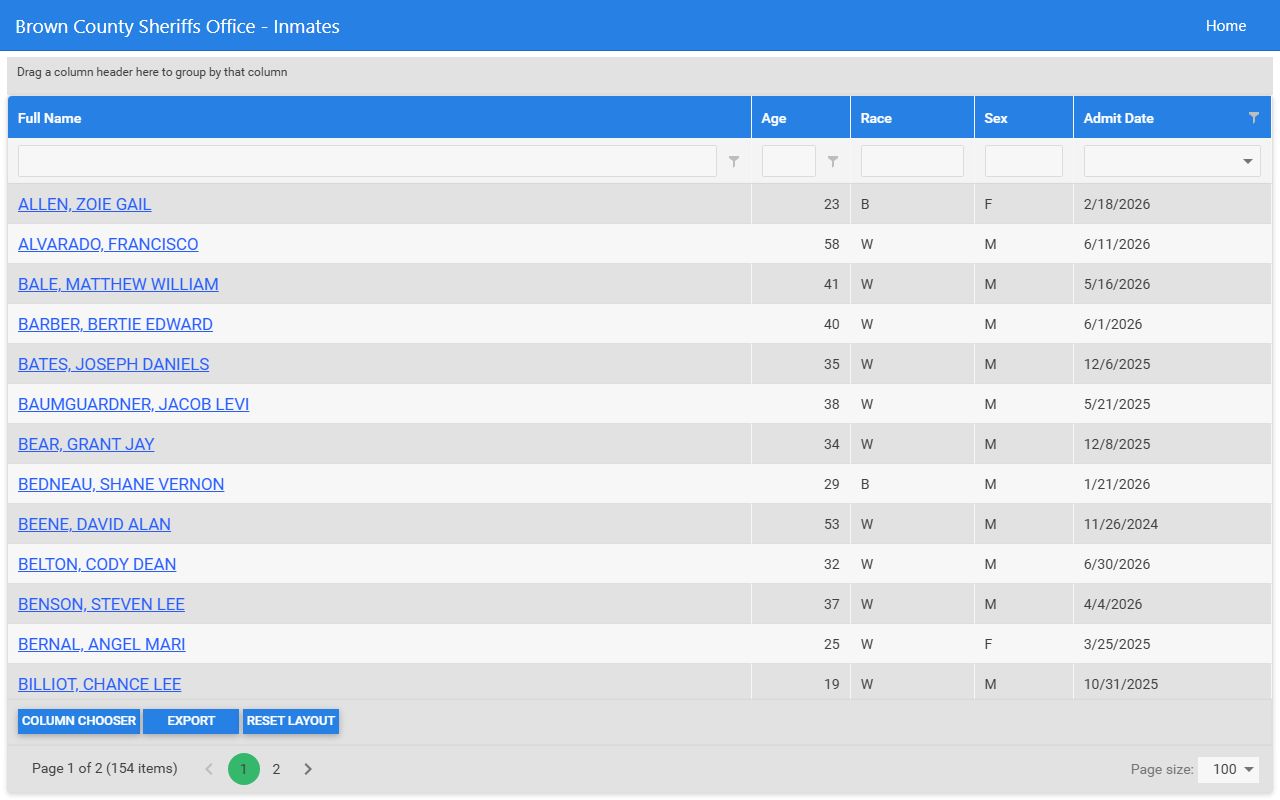Click 'Page 1 of 2 (154 items)' text
This screenshot has height=800, width=1280.
click(105, 769)
